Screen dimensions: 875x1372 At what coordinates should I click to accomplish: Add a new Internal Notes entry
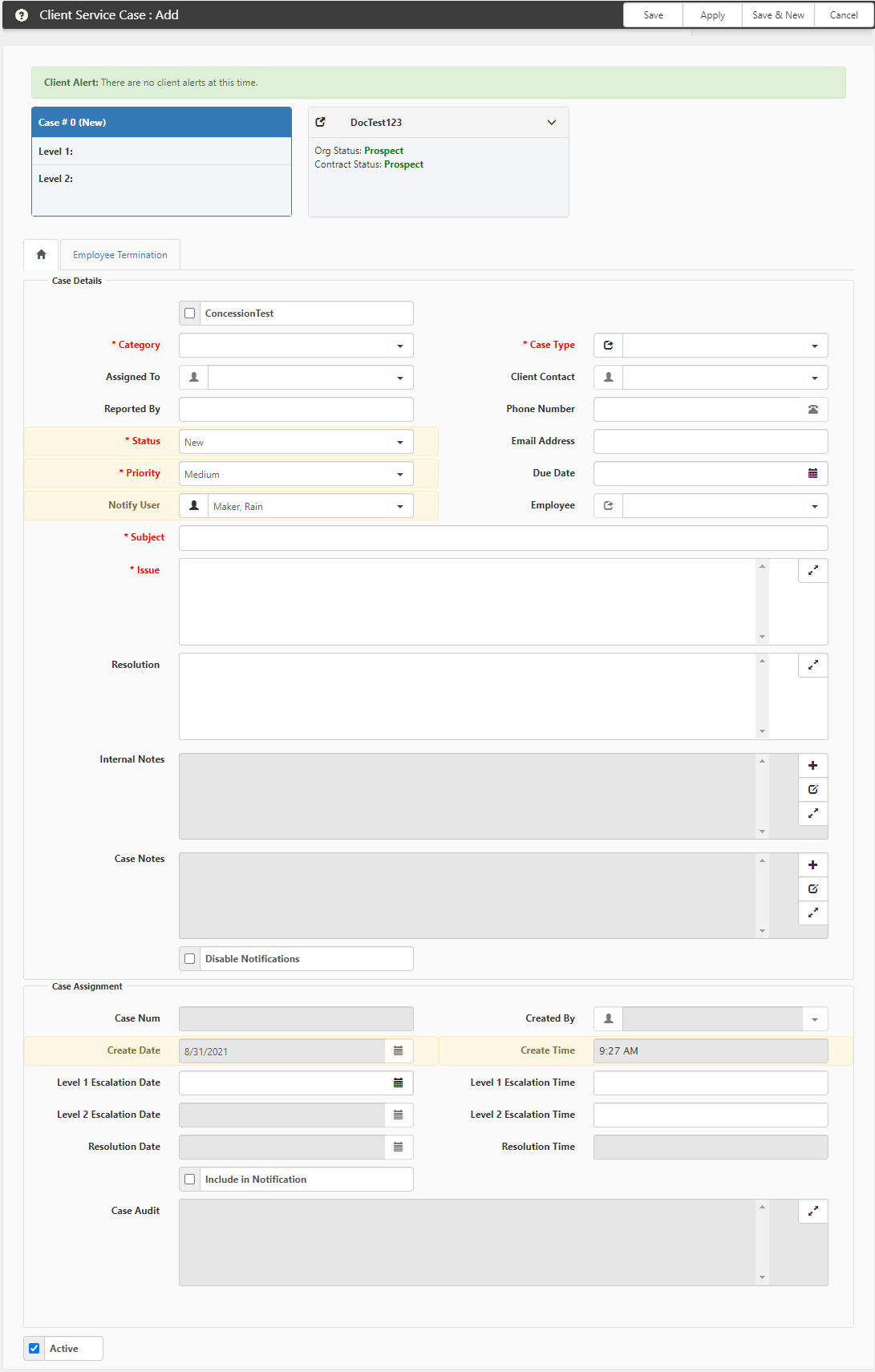pyautogui.click(x=812, y=766)
